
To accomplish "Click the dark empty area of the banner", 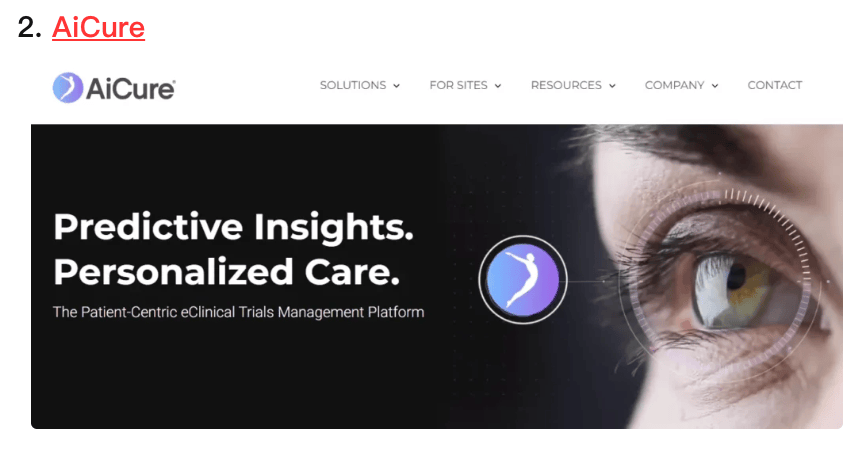I will (221, 376).
